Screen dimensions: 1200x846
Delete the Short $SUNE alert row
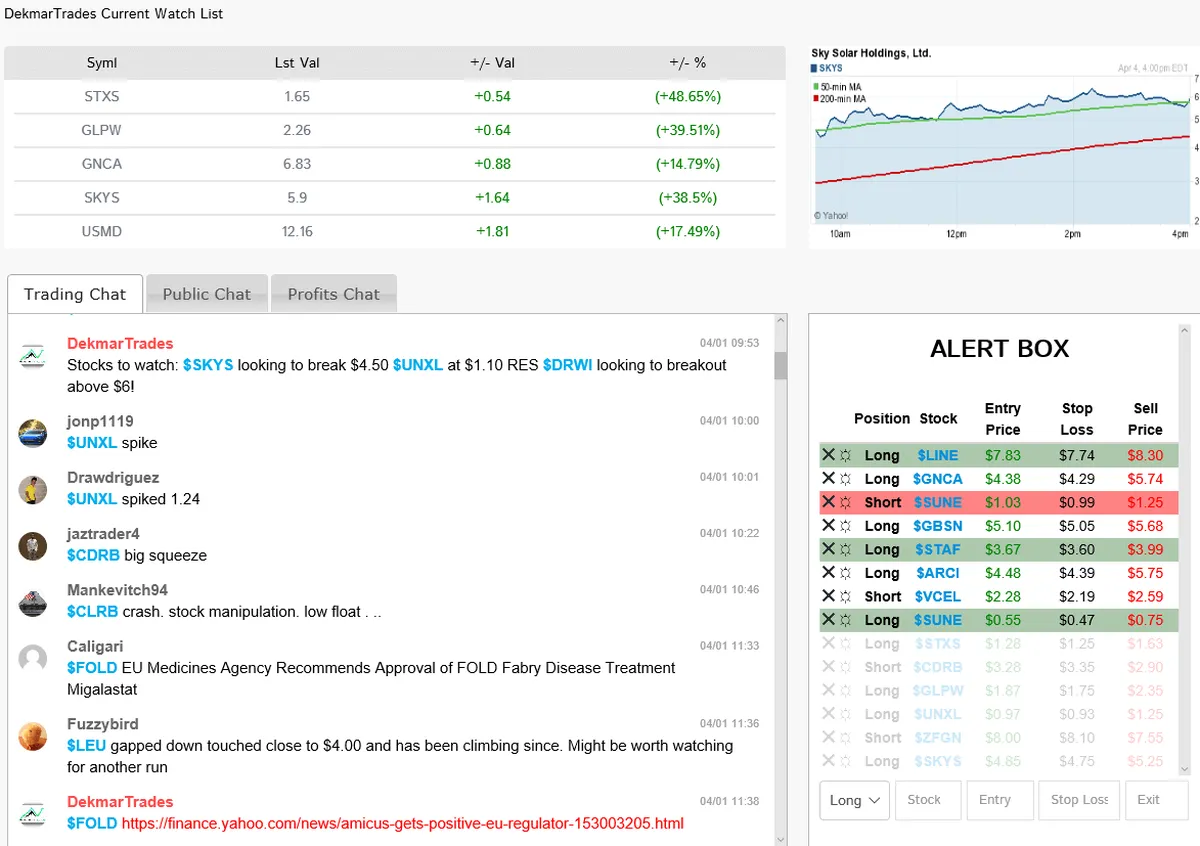click(828, 502)
